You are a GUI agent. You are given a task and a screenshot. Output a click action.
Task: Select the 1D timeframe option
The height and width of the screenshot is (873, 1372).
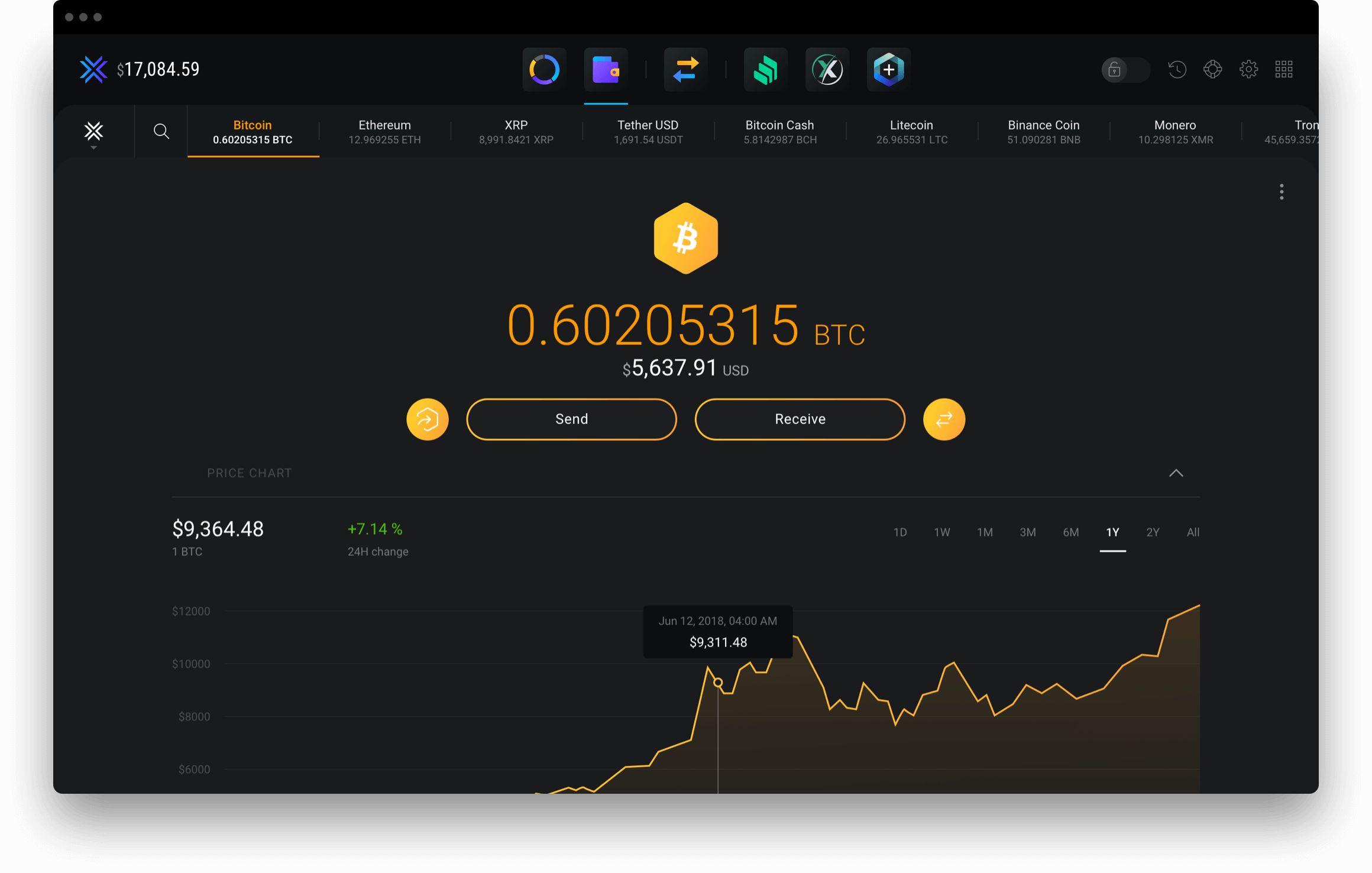(901, 532)
